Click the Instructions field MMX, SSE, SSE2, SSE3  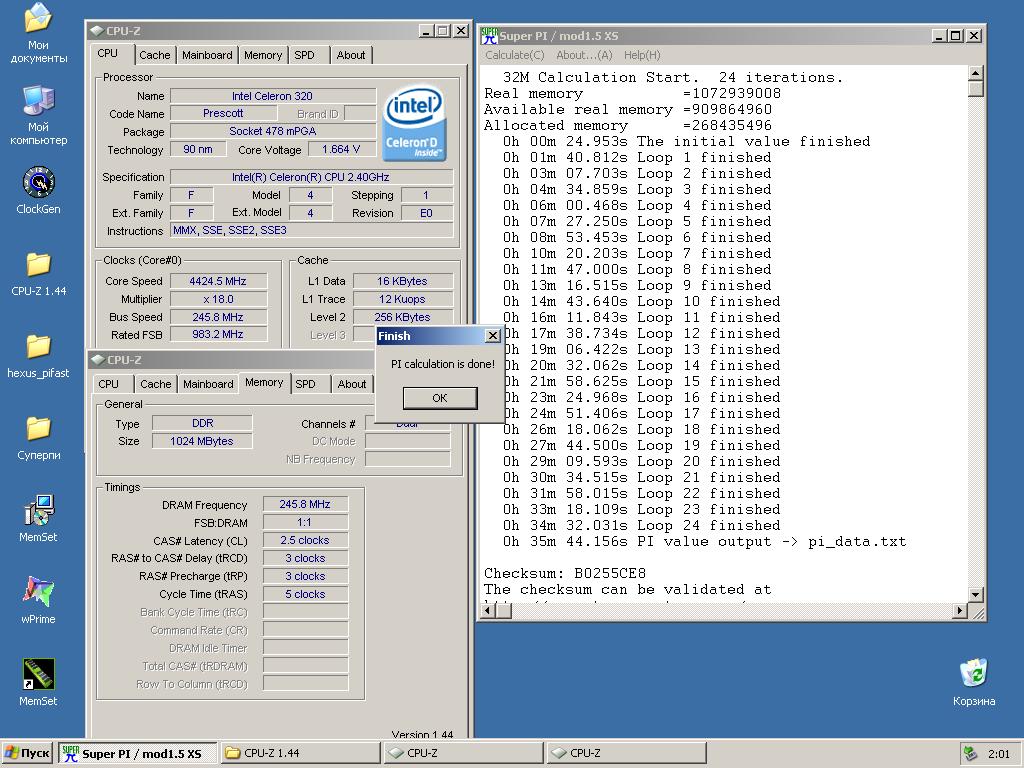point(312,231)
